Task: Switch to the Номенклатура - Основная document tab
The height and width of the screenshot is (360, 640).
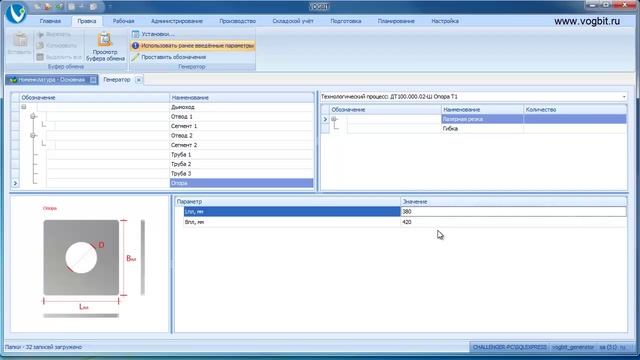Action: [52, 80]
